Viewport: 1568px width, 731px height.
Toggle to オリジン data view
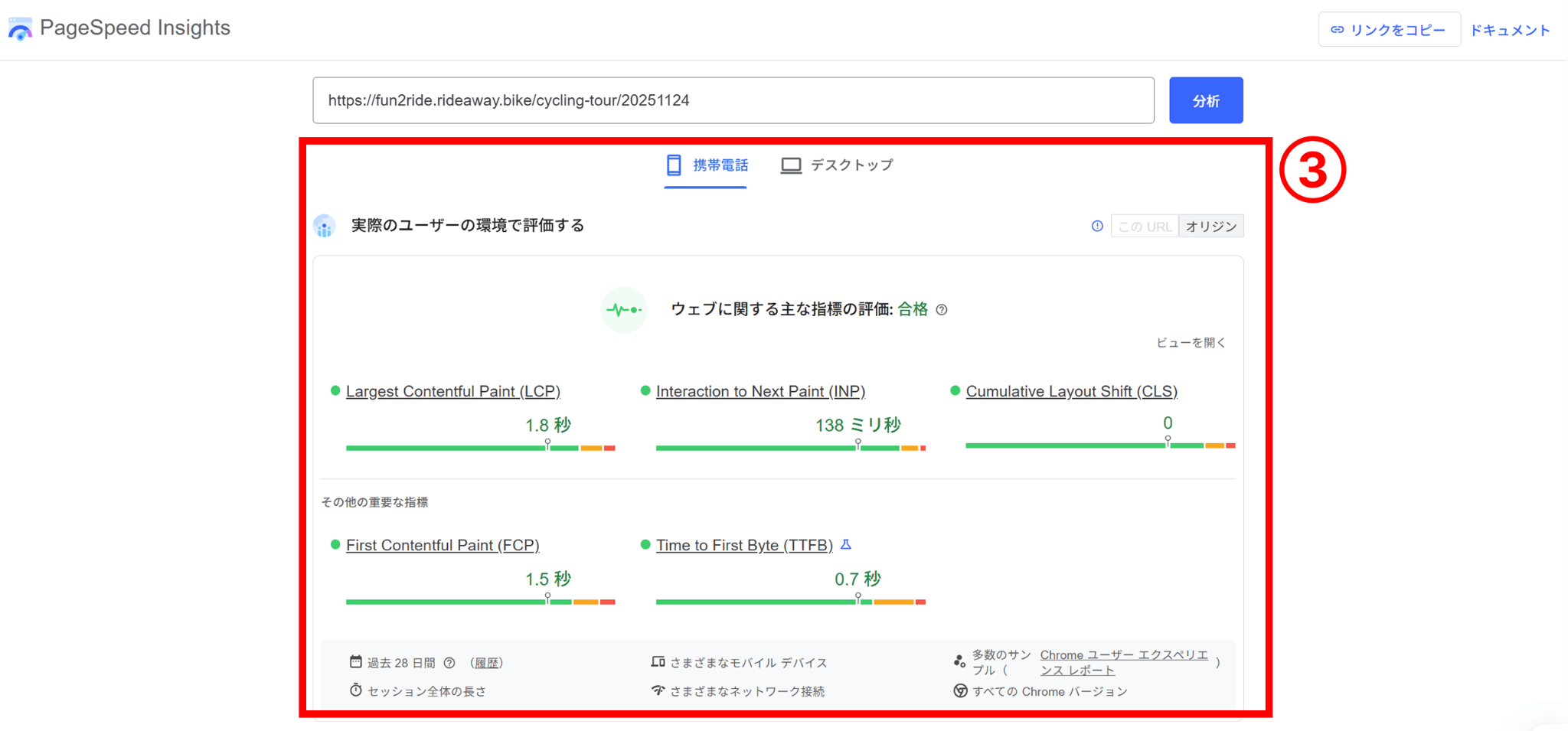(1210, 227)
